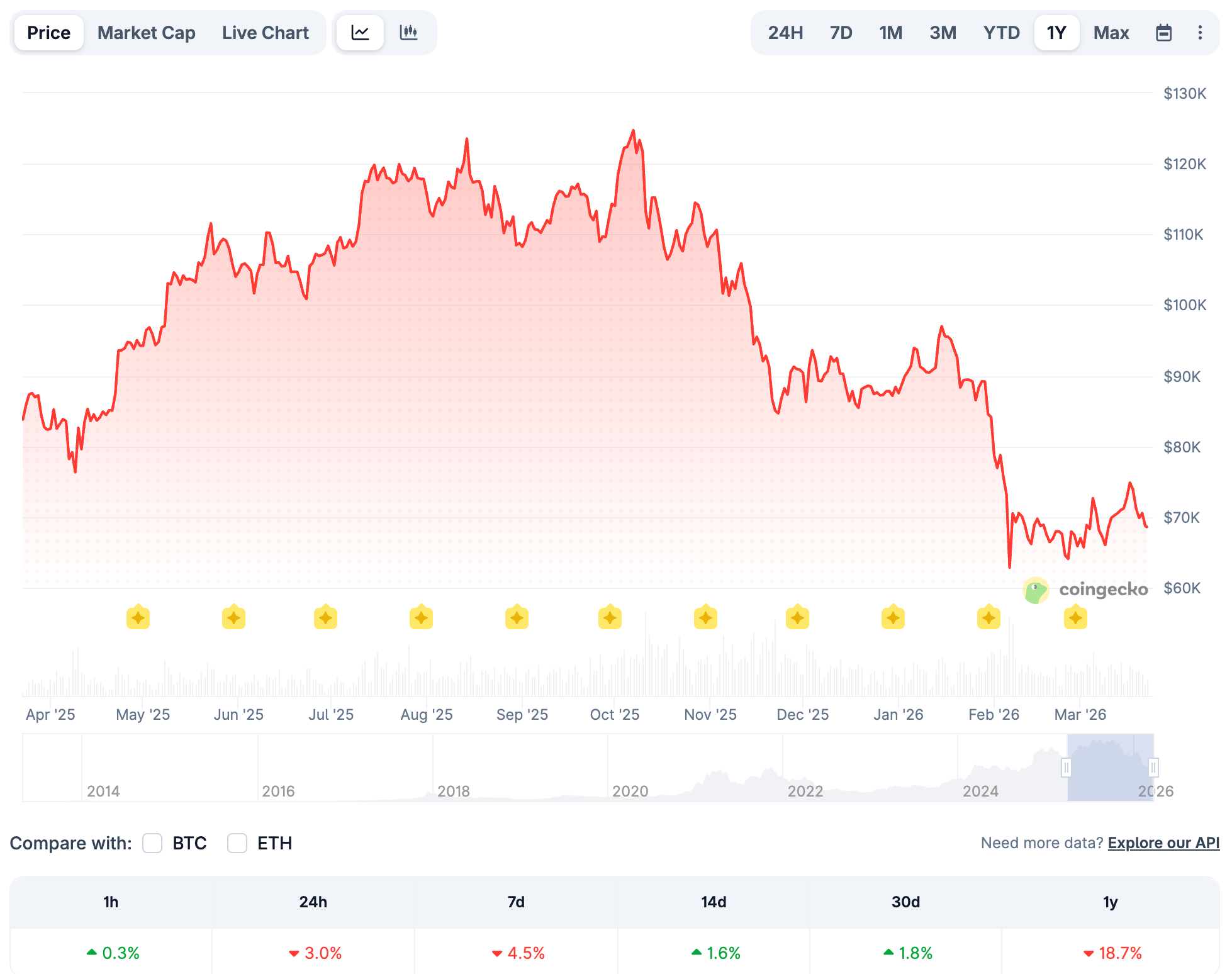Switch to candlestick chart view icon

pos(409,33)
